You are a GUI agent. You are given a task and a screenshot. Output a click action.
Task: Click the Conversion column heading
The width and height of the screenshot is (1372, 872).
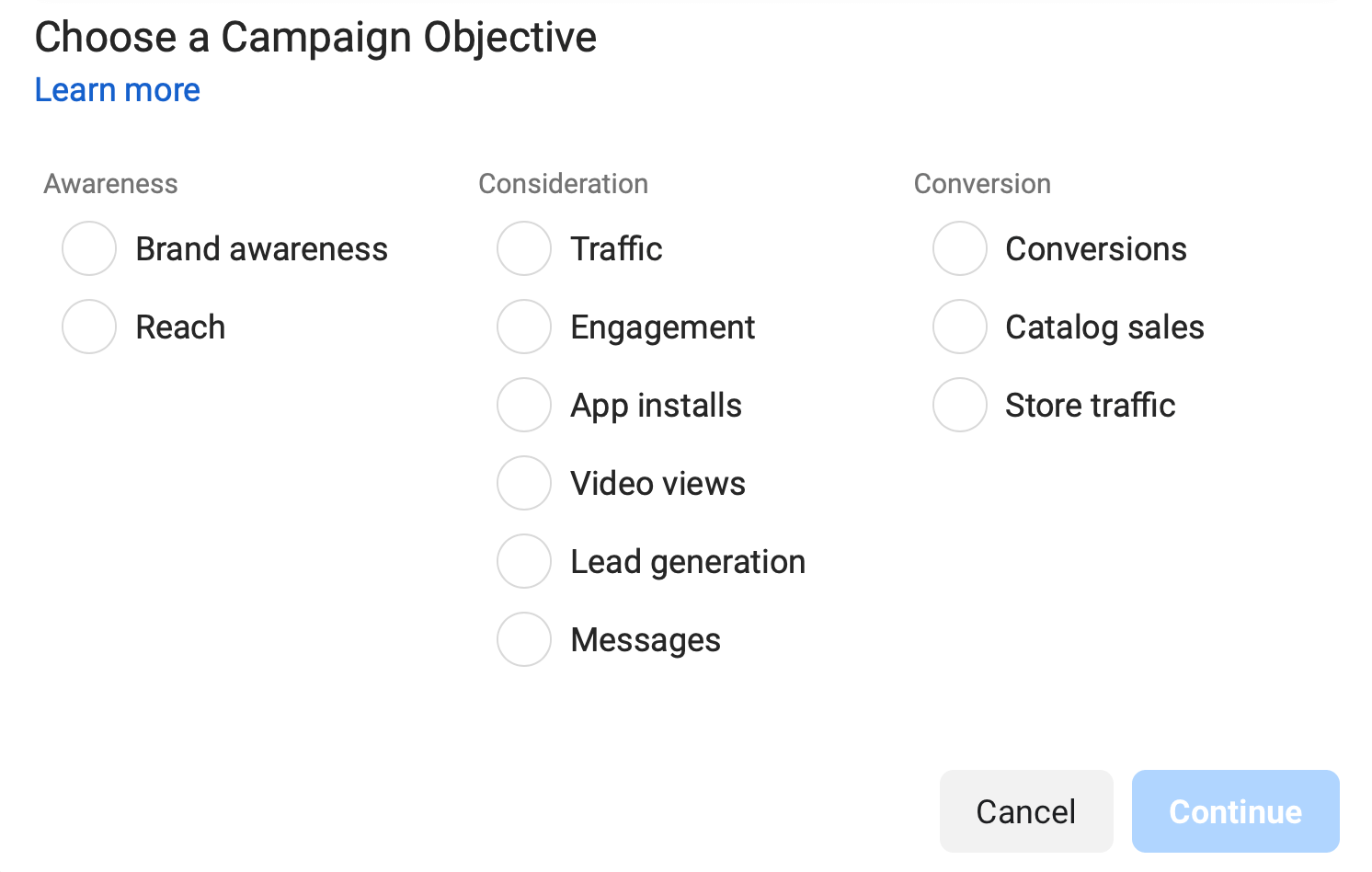(x=982, y=184)
